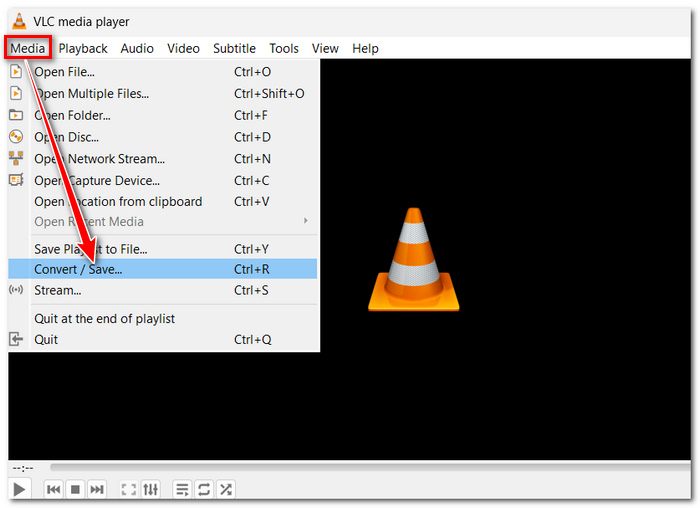Choose Open Folder... entry
Image resolution: width=700 pixels, height=508 pixels.
point(162,116)
